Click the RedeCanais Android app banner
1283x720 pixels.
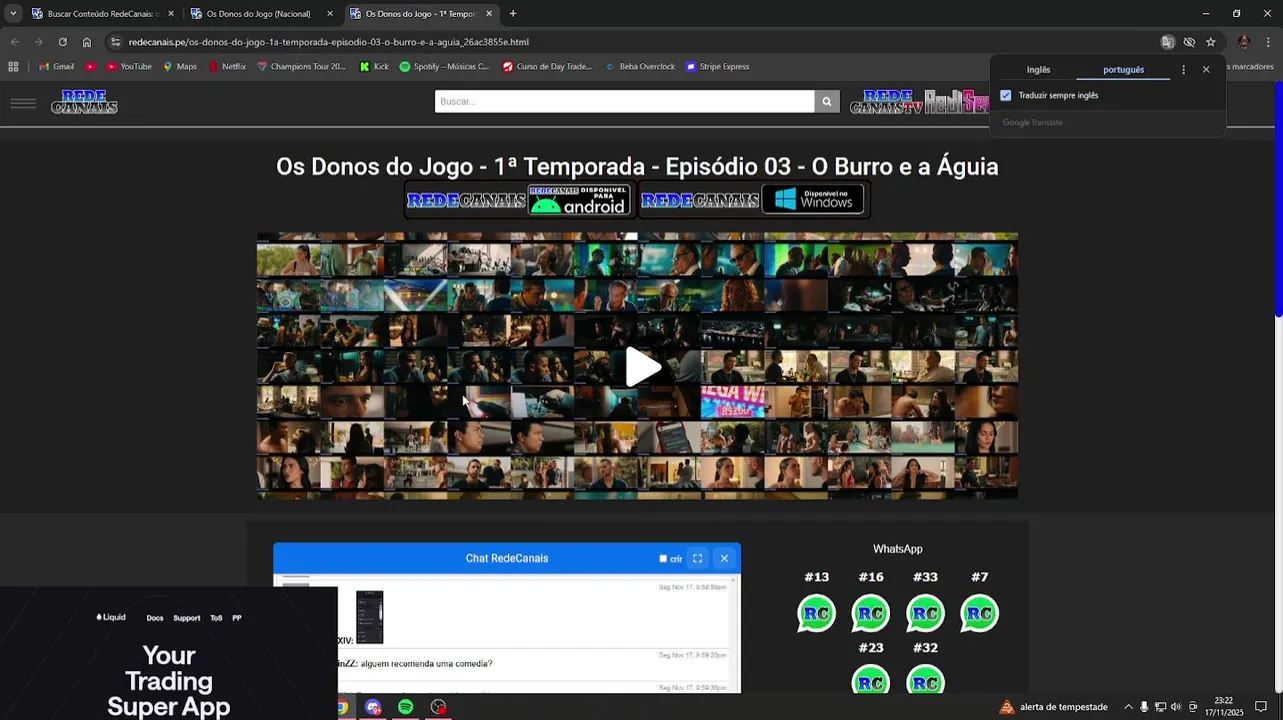[519, 200]
